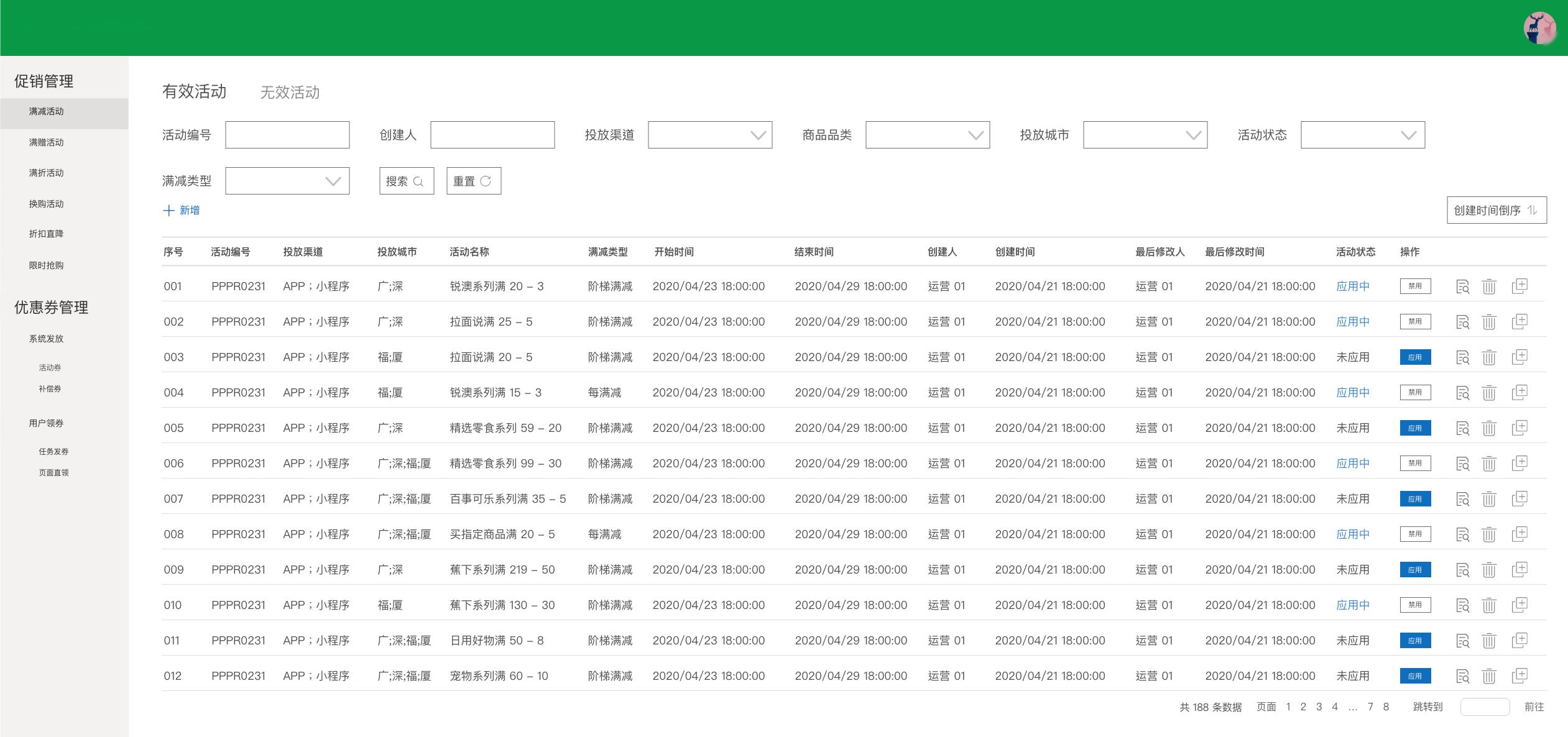The image size is (1568, 737).
Task: Disable activity 002 with 禁用 button
Action: (1416, 322)
